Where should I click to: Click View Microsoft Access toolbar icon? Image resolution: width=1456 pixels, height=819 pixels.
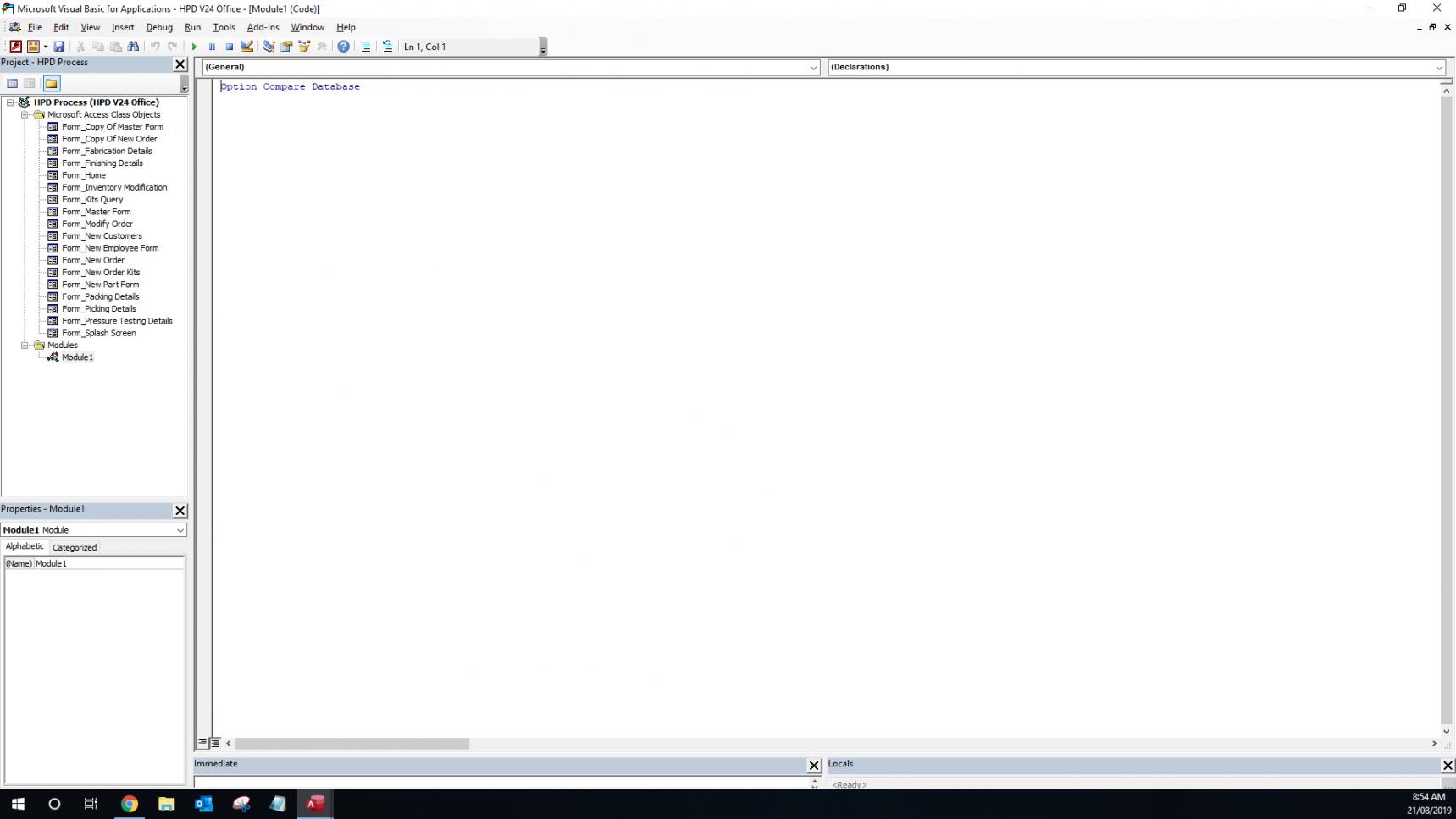pos(15,47)
